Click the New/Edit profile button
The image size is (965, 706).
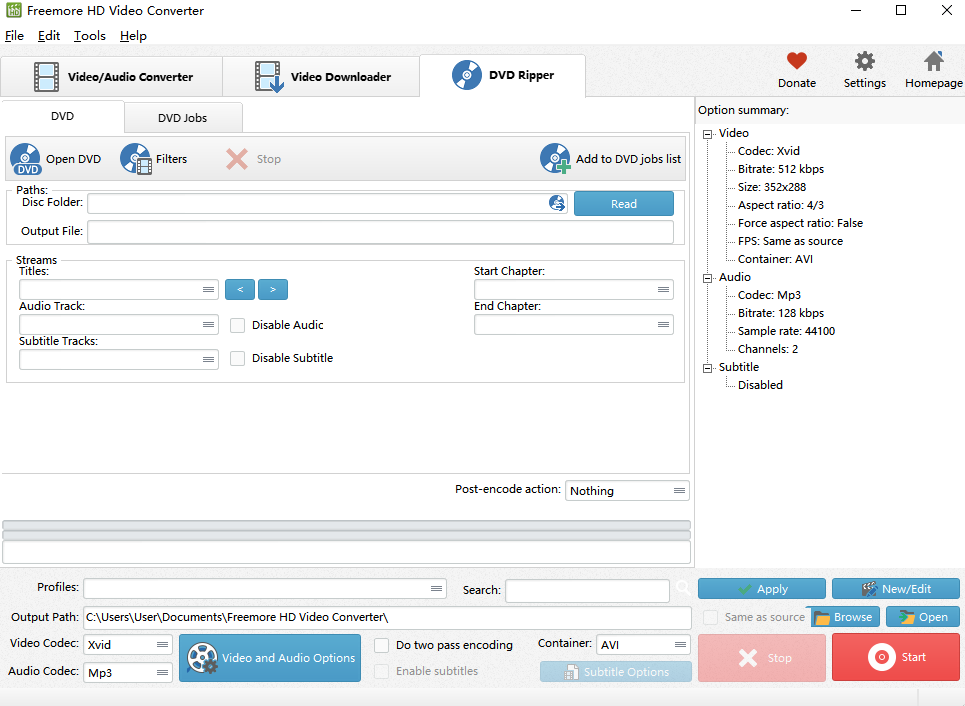click(895, 588)
